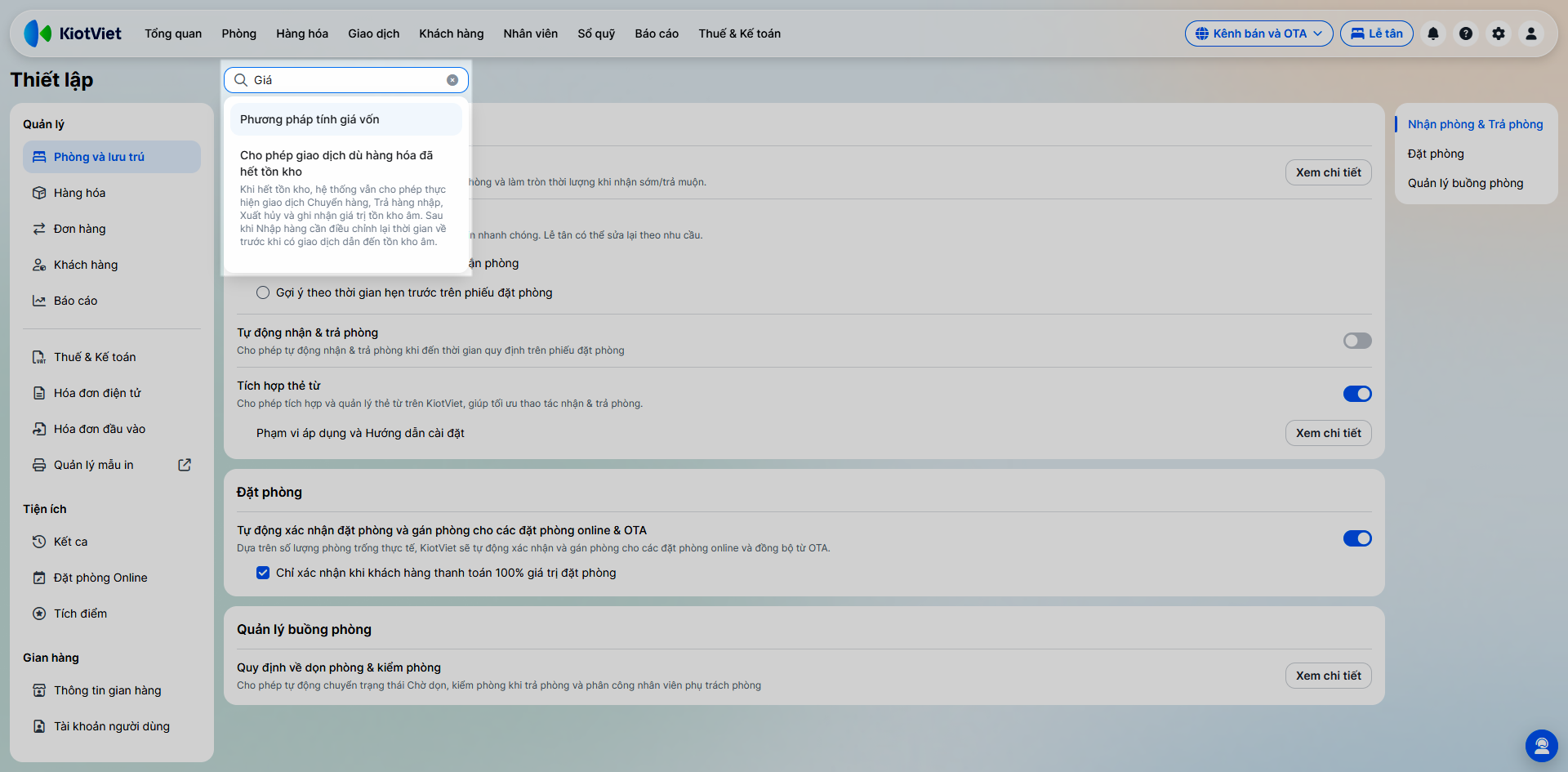
Task: Open the Sổ quỹ menu
Action: coord(596,33)
